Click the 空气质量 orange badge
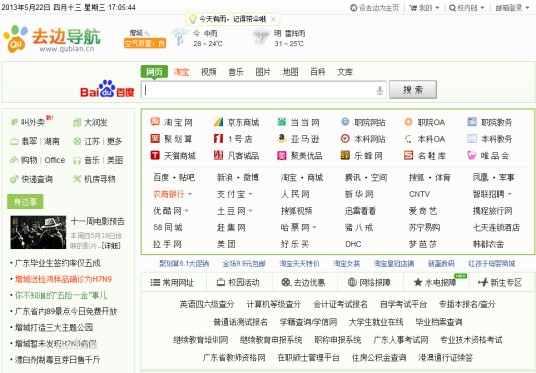 click(x=145, y=43)
